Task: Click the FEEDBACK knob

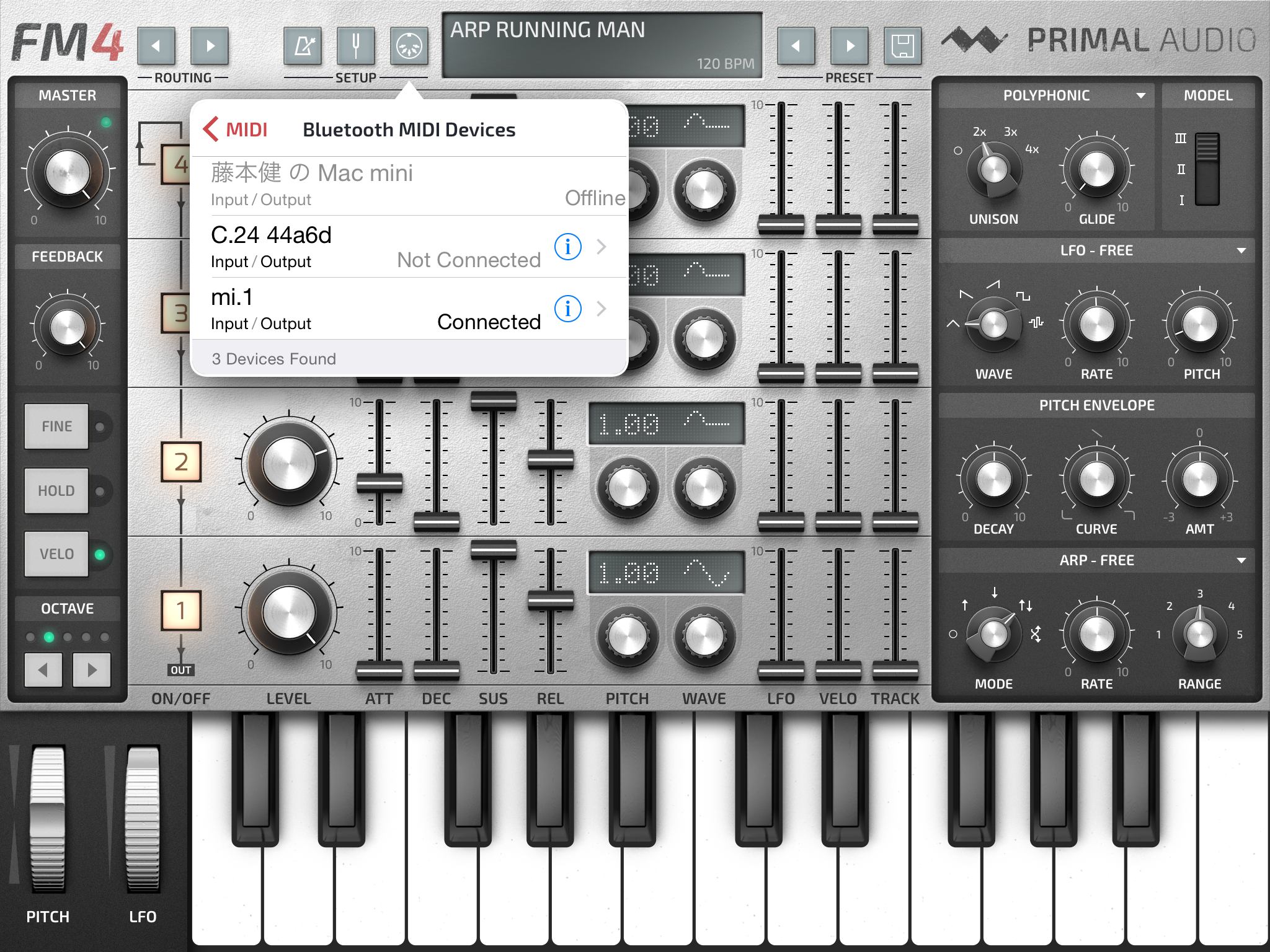Action: coord(68,326)
